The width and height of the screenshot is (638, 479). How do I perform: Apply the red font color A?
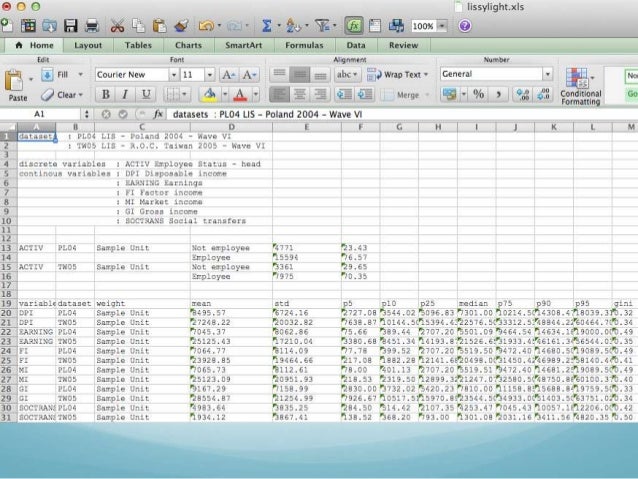point(240,94)
